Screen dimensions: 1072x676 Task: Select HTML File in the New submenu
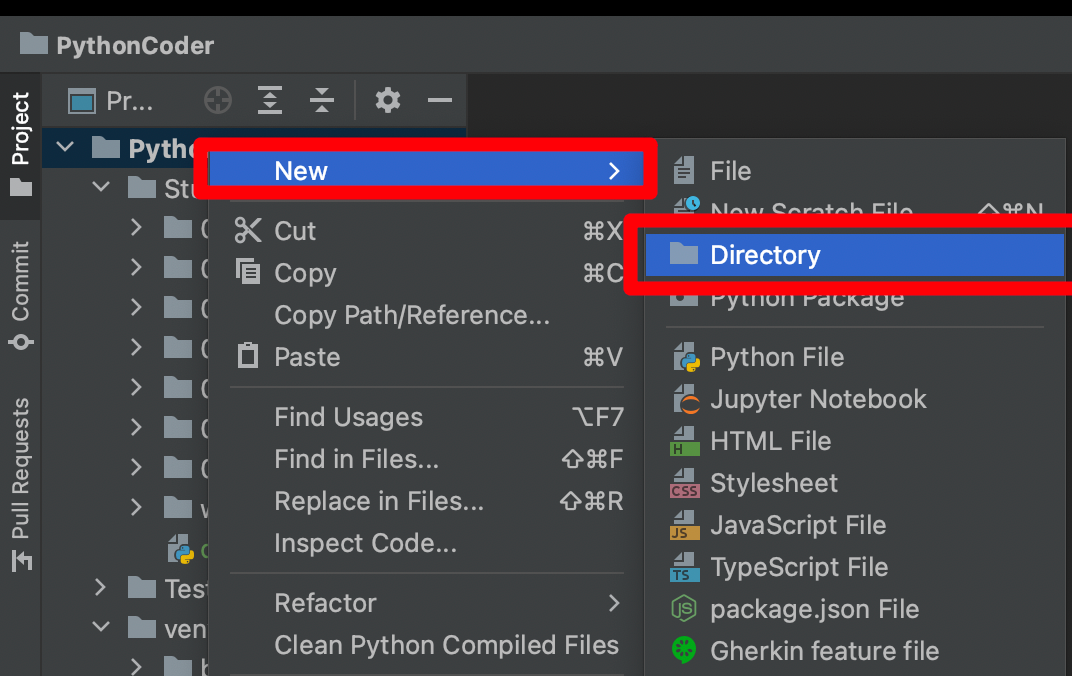click(855, 441)
